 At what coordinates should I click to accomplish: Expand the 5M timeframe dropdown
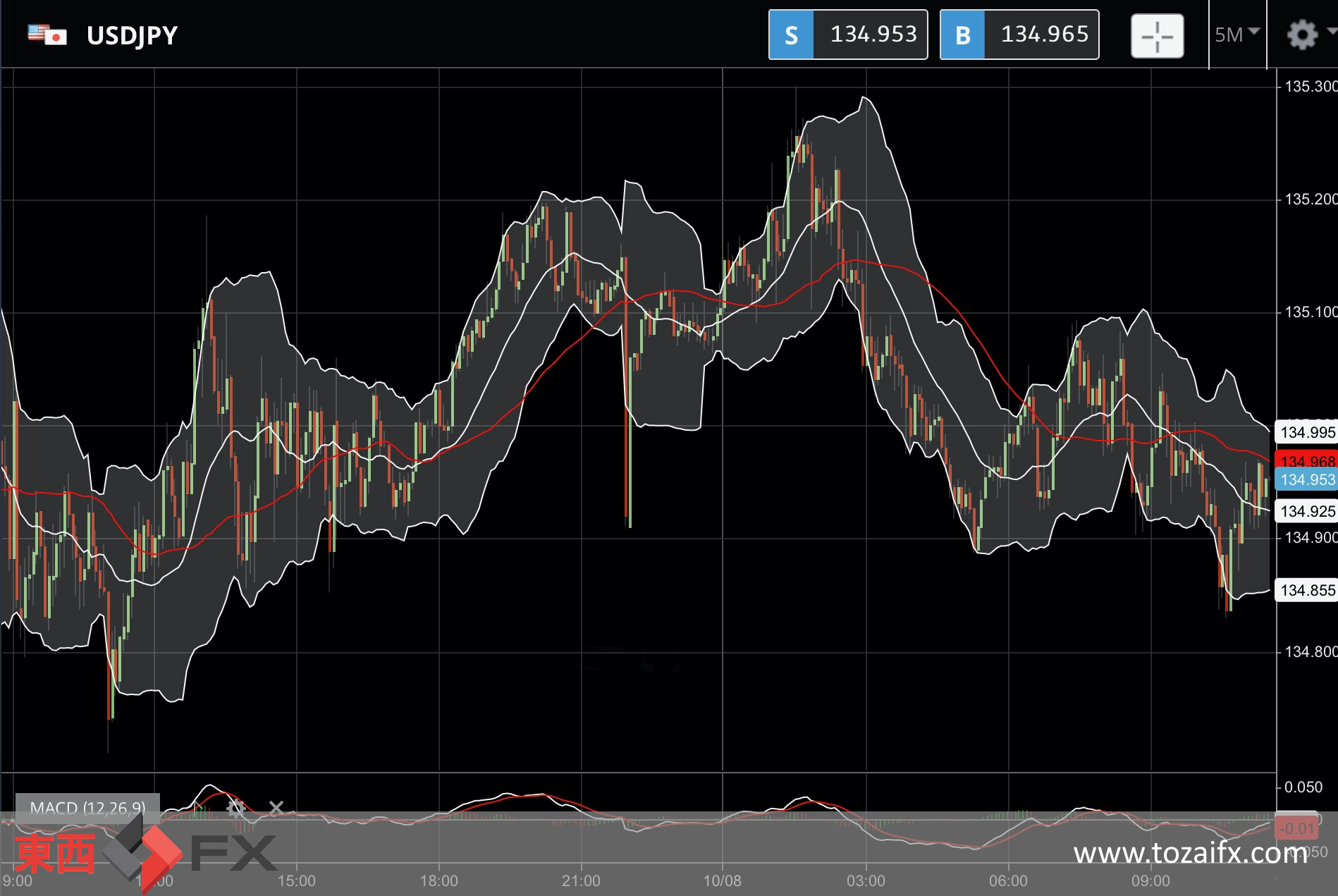coord(1236,35)
